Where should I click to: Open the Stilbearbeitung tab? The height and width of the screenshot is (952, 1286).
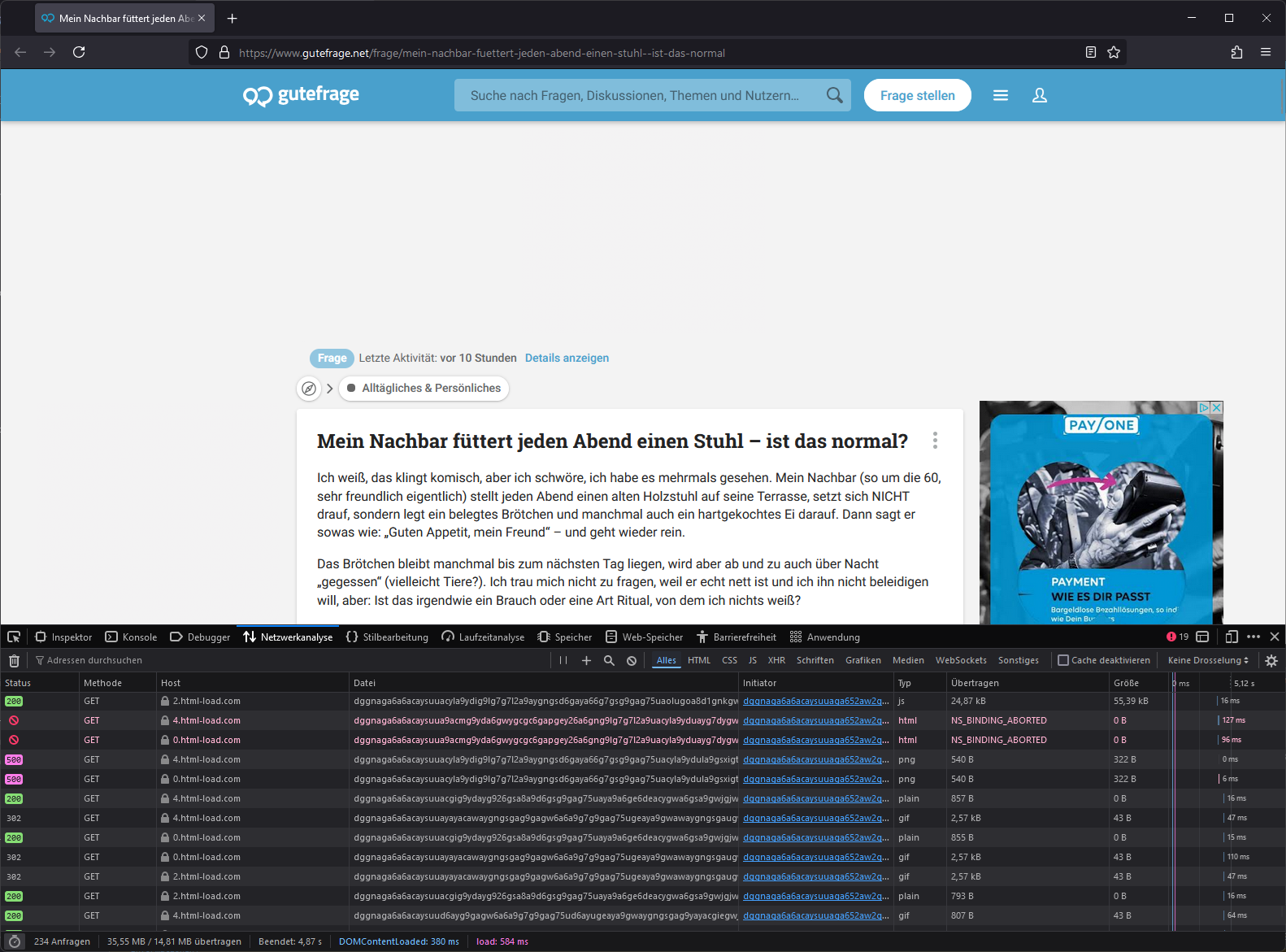[387, 637]
